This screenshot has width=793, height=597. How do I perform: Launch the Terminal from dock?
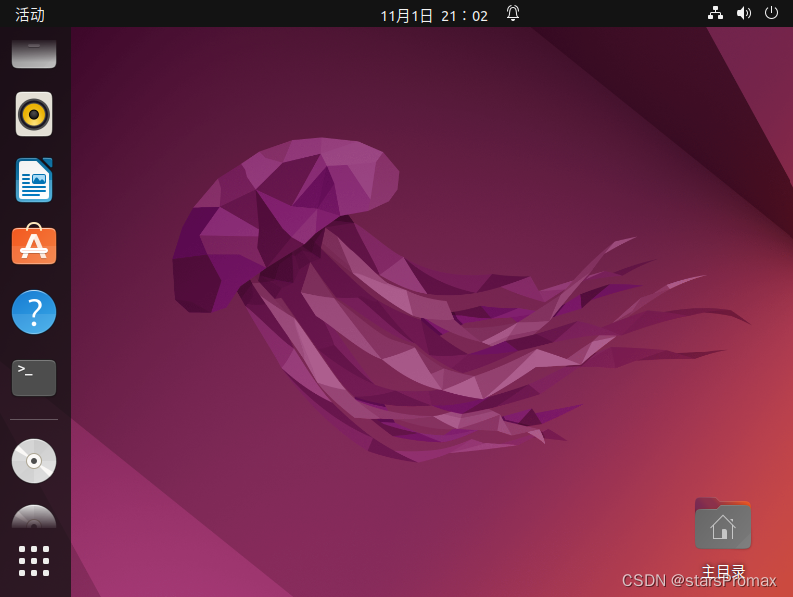click(x=34, y=378)
